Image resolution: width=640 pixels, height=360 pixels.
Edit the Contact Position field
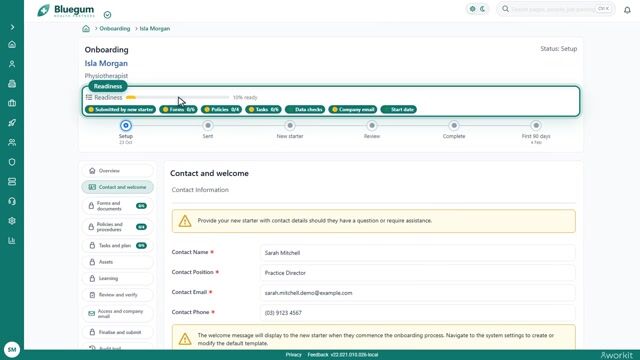418,273
